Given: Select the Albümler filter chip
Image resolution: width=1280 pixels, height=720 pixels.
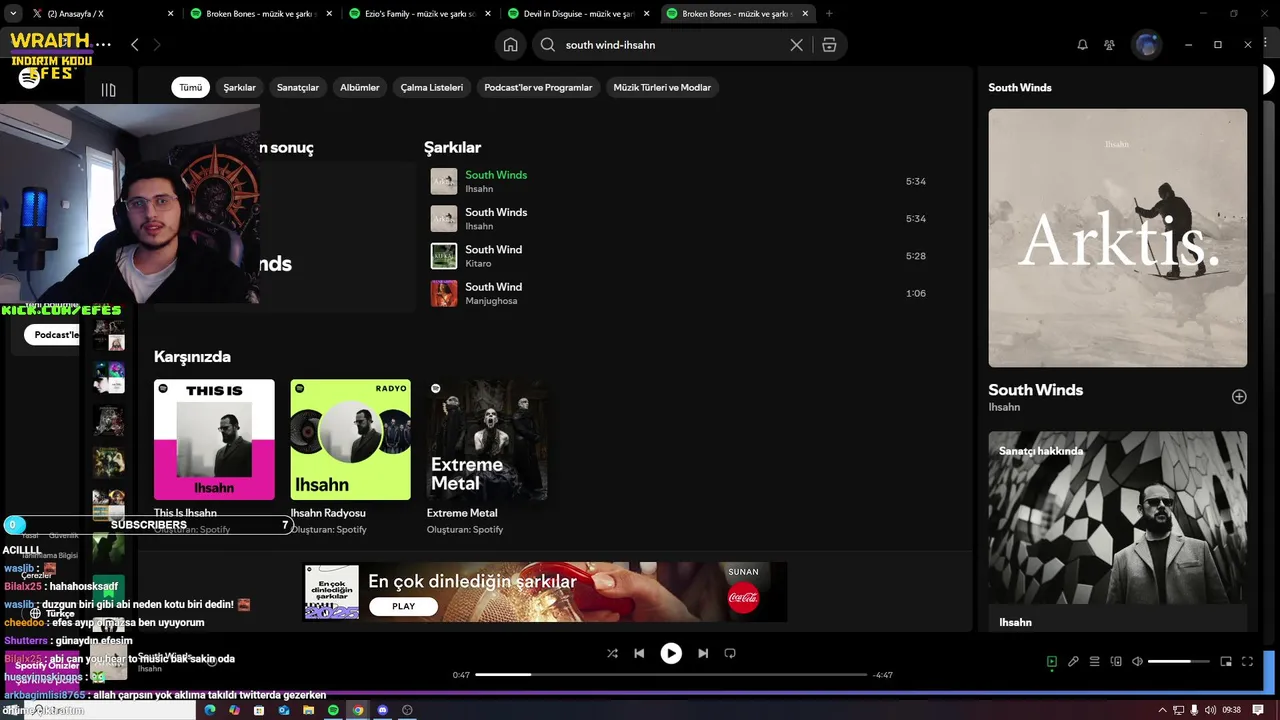Looking at the screenshot, I should (x=360, y=87).
